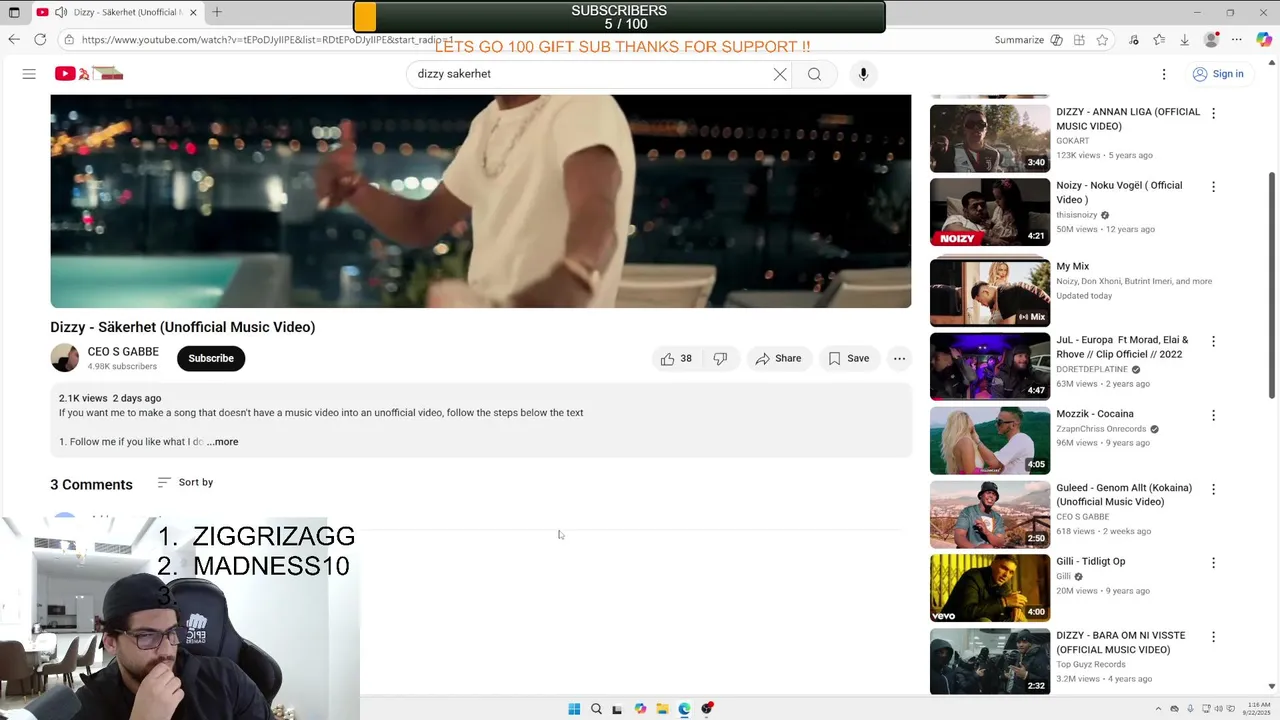Open the browser profile avatar

pyautogui.click(x=1211, y=40)
